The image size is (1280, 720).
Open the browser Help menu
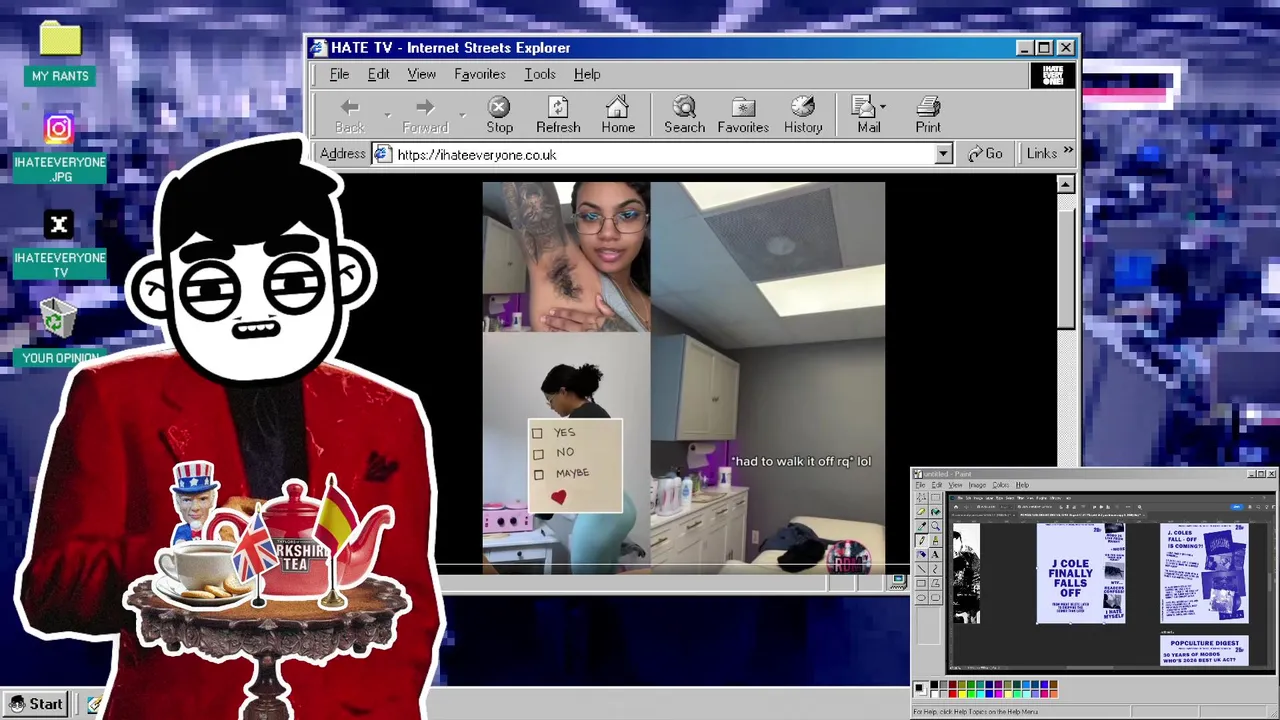point(587,74)
